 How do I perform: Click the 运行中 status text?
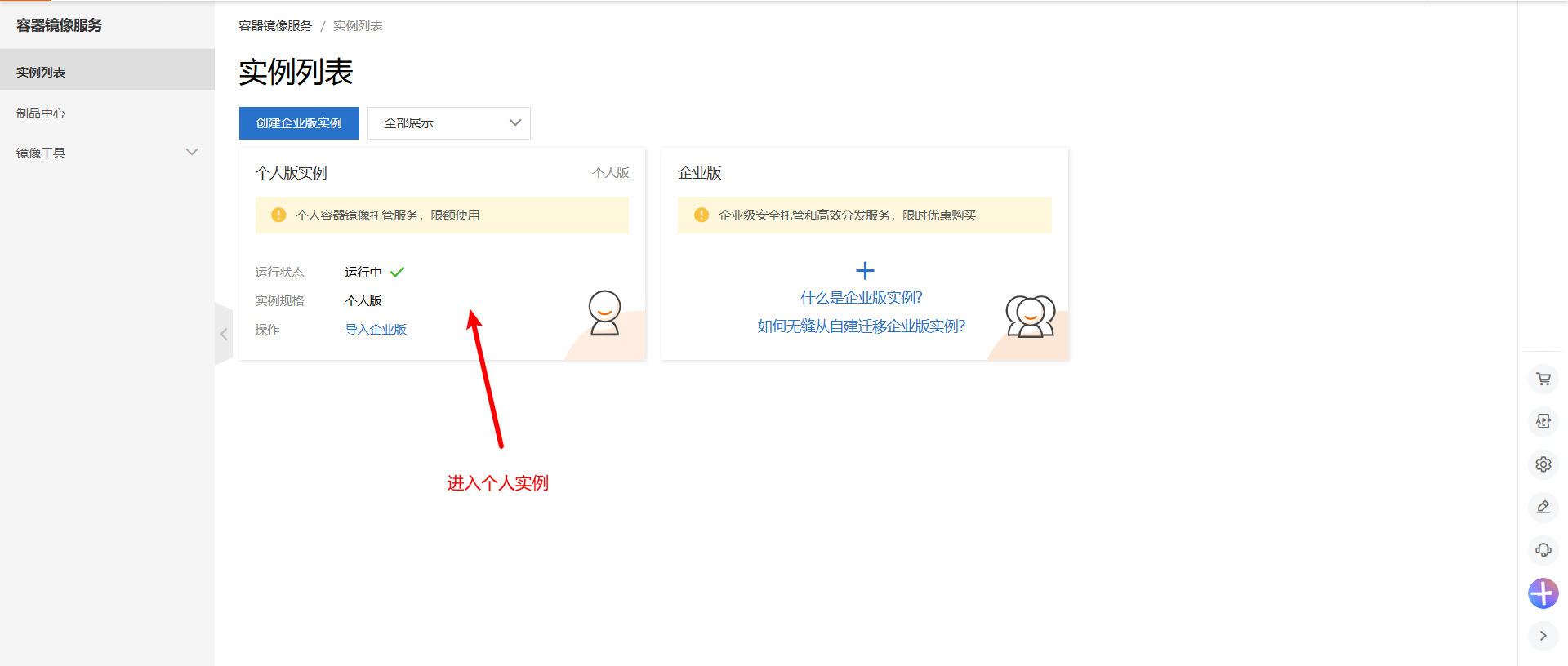click(x=363, y=272)
